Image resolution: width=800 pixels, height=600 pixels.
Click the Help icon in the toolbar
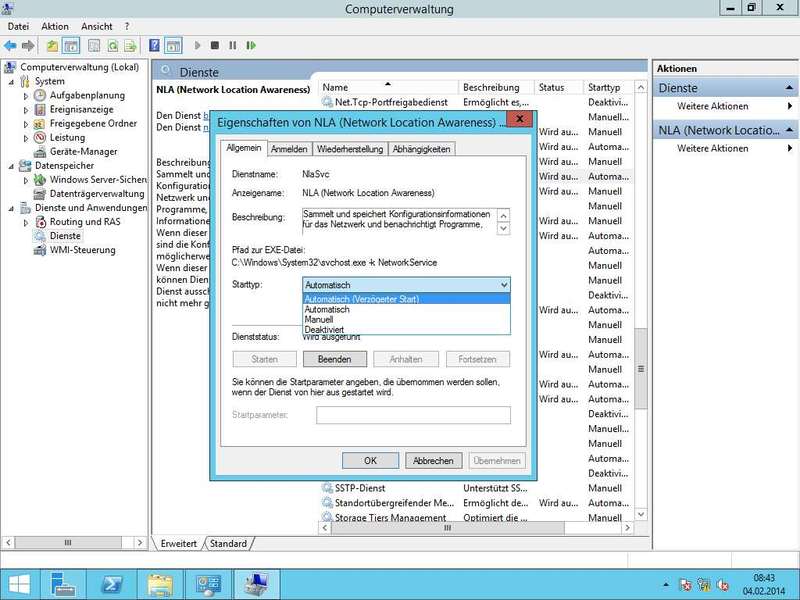click(x=154, y=45)
